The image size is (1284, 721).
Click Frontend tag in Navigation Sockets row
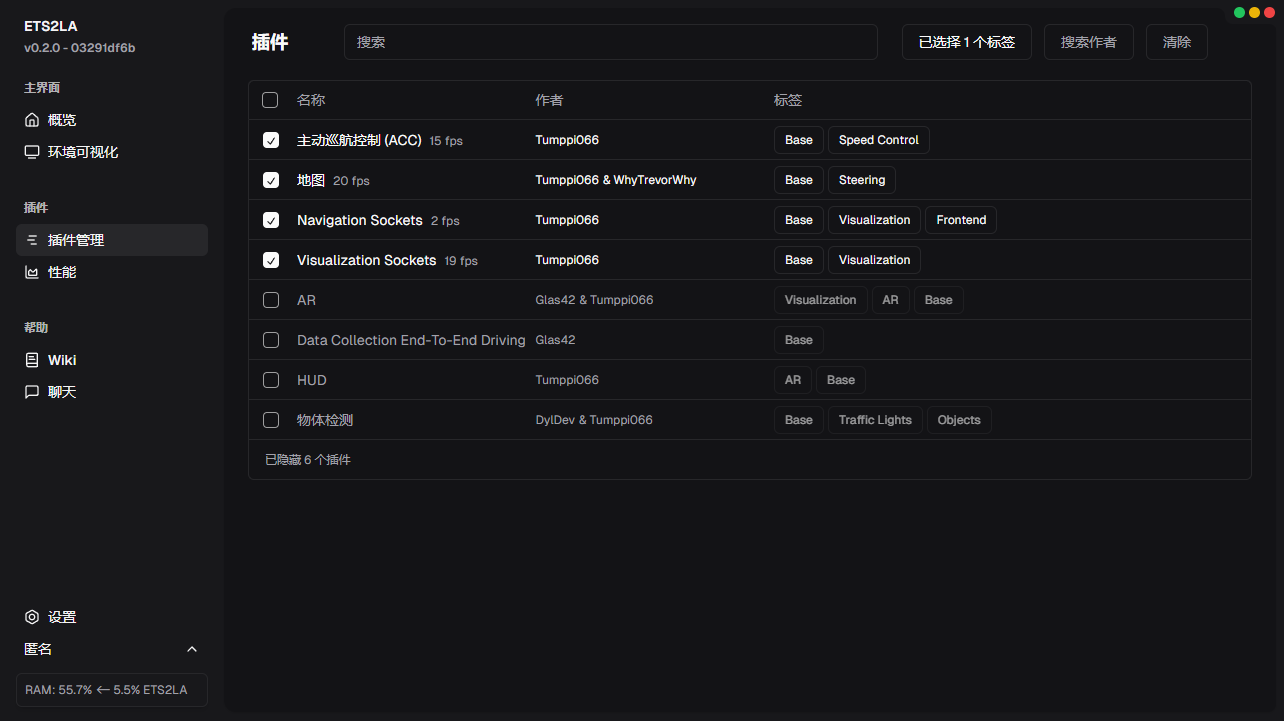point(961,220)
